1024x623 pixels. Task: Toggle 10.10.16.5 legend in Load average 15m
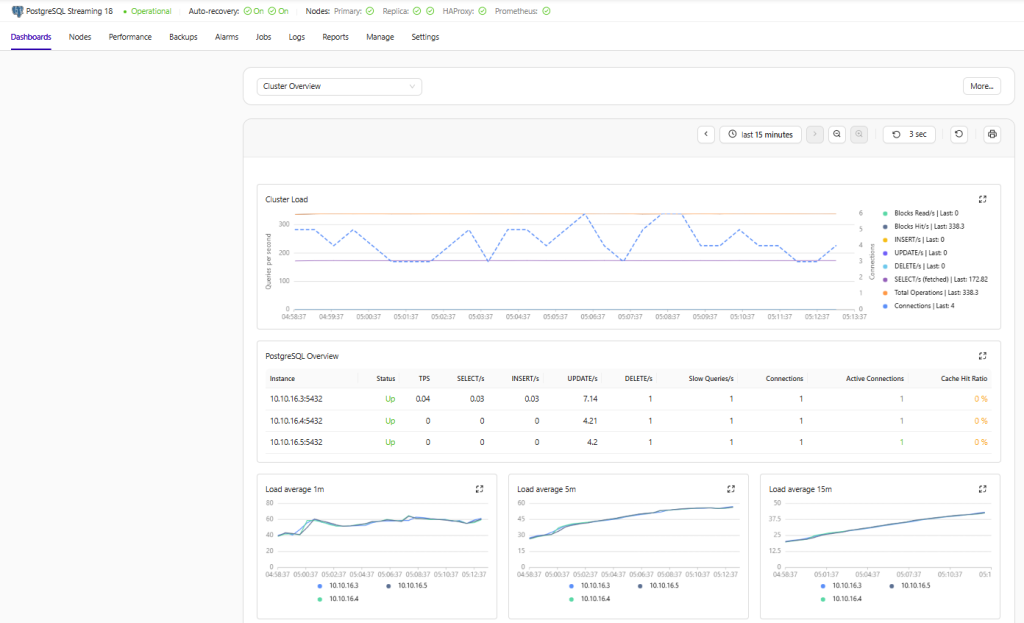click(x=910, y=586)
